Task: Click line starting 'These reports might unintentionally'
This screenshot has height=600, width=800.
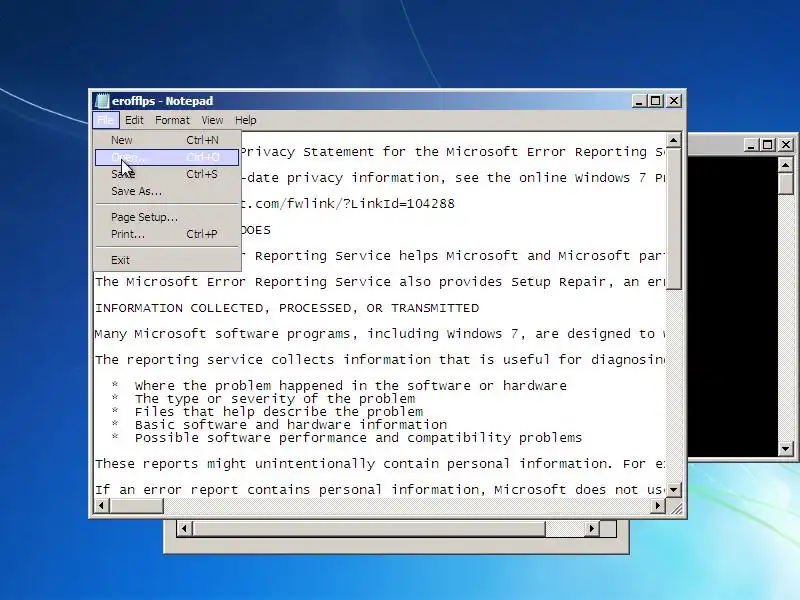Action: pos(380,464)
